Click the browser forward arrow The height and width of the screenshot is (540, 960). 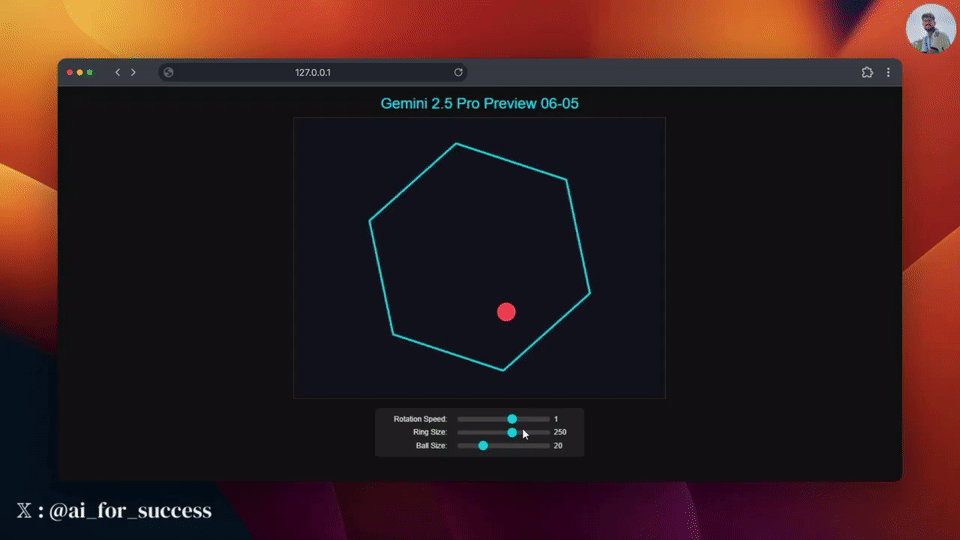pyautogui.click(x=133, y=72)
